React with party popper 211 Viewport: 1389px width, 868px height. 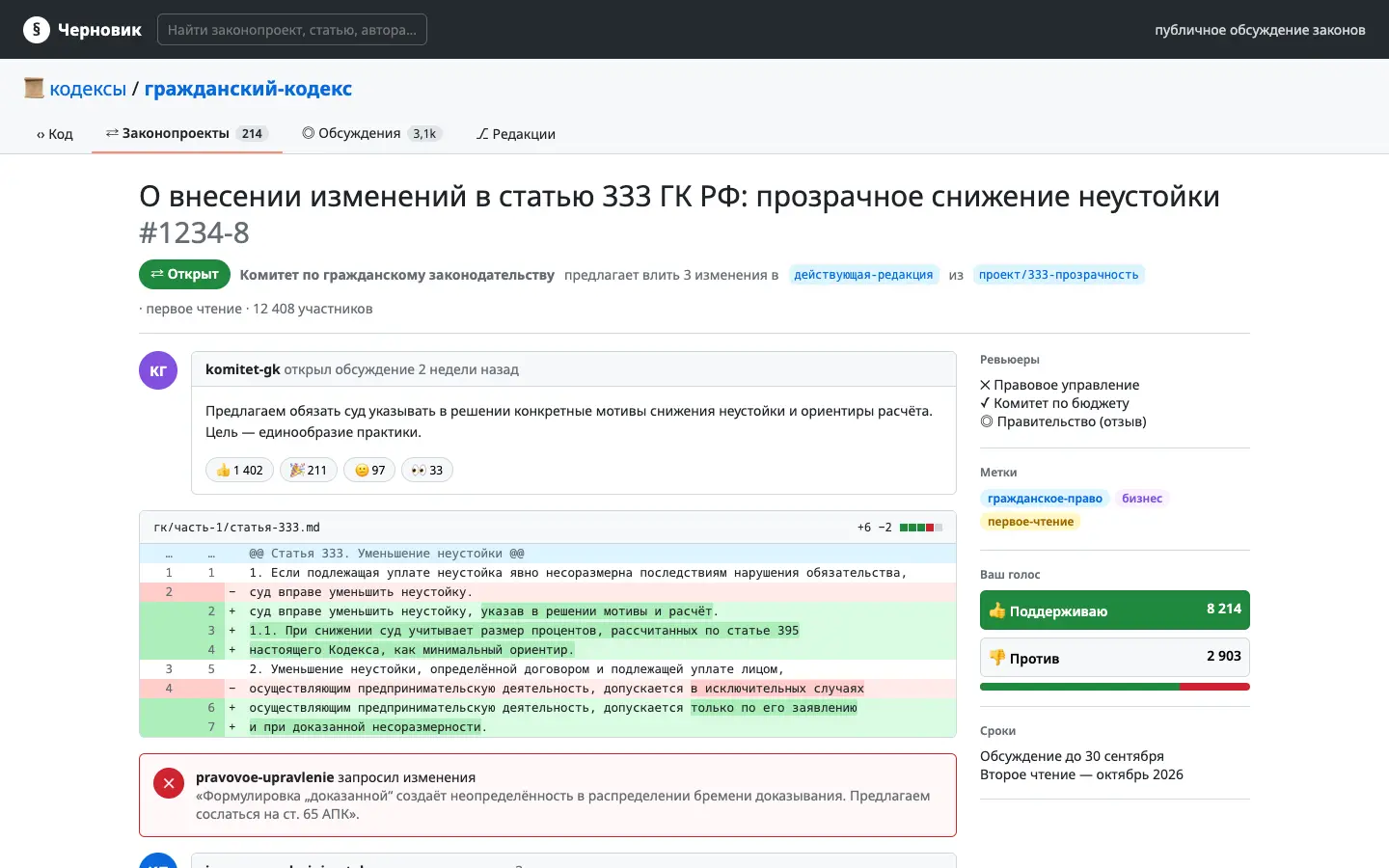click(x=309, y=470)
